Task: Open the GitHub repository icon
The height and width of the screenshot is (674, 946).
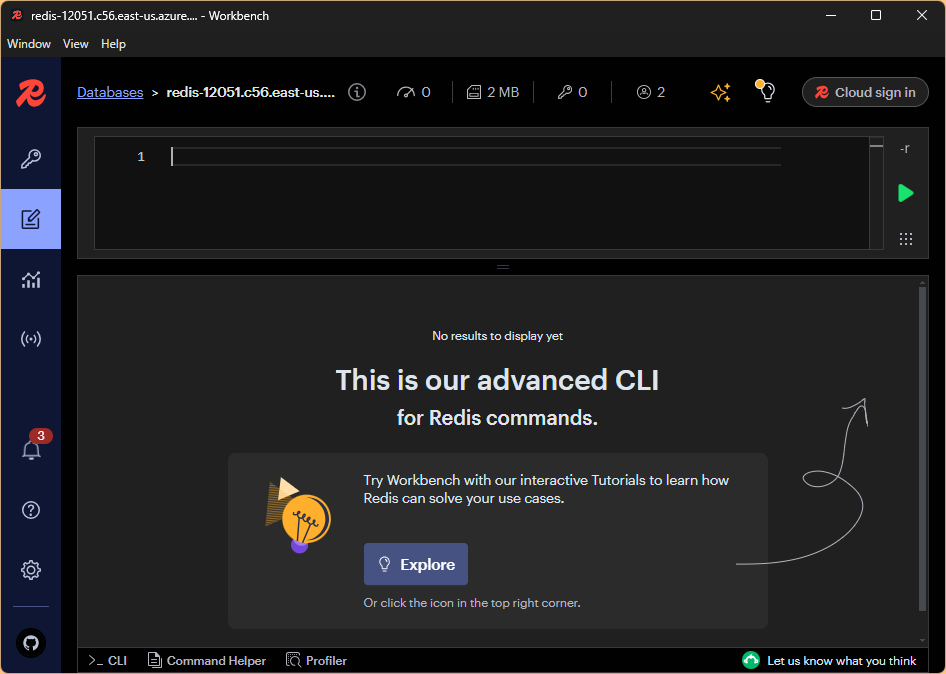Action: pos(31,643)
